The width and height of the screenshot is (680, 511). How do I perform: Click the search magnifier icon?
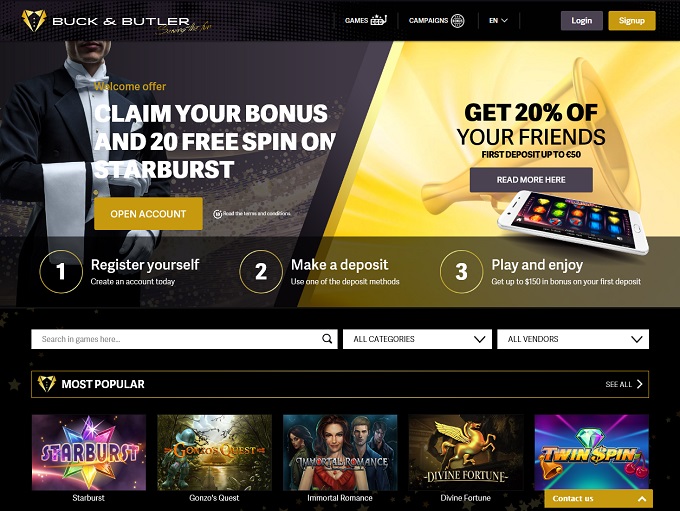pyautogui.click(x=327, y=339)
